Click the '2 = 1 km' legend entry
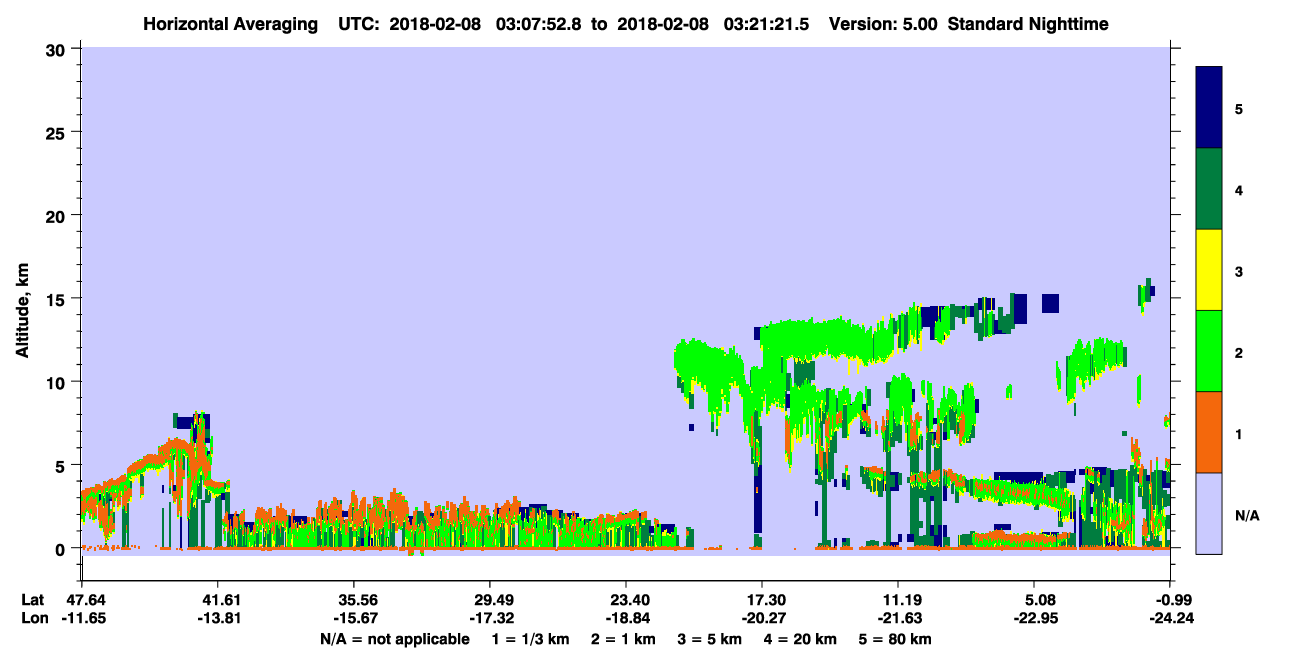The width and height of the screenshot is (1300, 667). click(x=625, y=638)
